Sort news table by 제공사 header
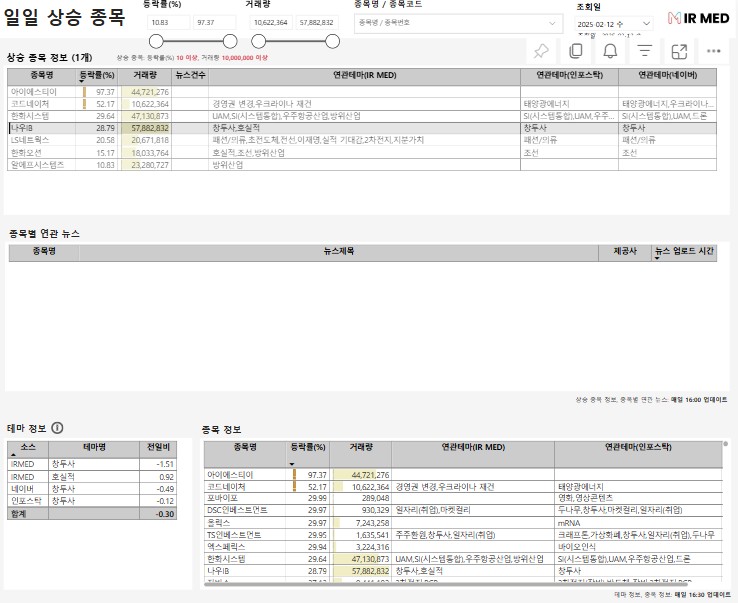The width and height of the screenshot is (738, 603). (625, 252)
